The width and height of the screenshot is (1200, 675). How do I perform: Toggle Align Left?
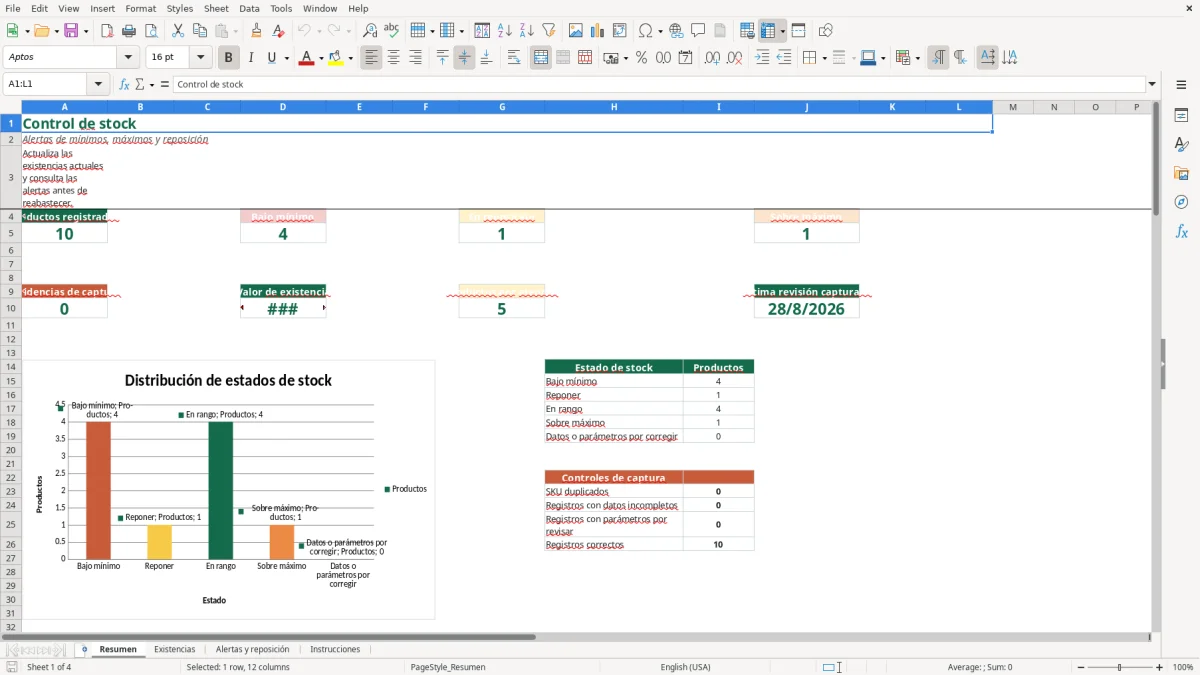pos(371,58)
